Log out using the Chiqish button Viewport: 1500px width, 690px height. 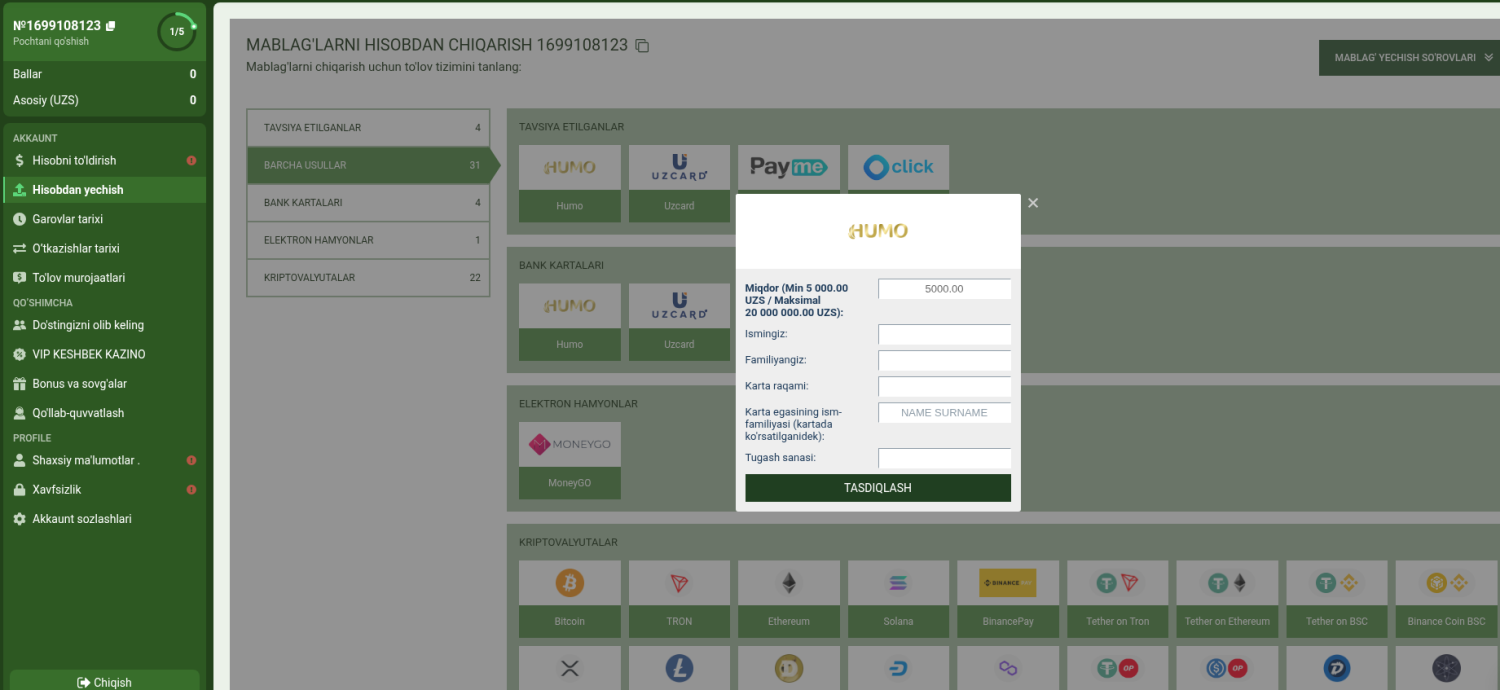[x=104, y=682]
